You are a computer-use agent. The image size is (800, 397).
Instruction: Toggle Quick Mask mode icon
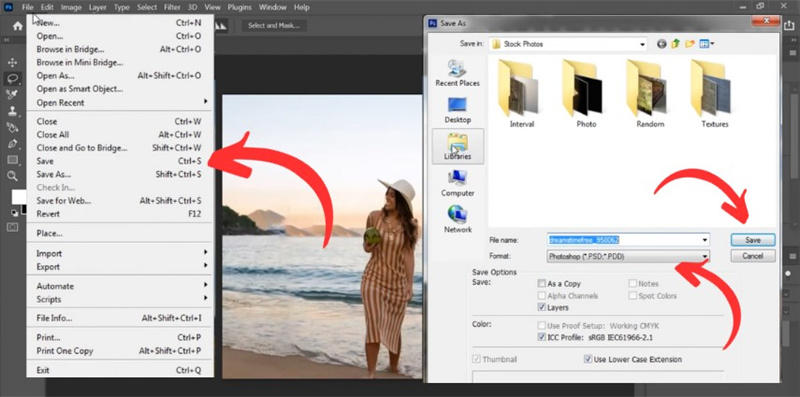tap(12, 227)
